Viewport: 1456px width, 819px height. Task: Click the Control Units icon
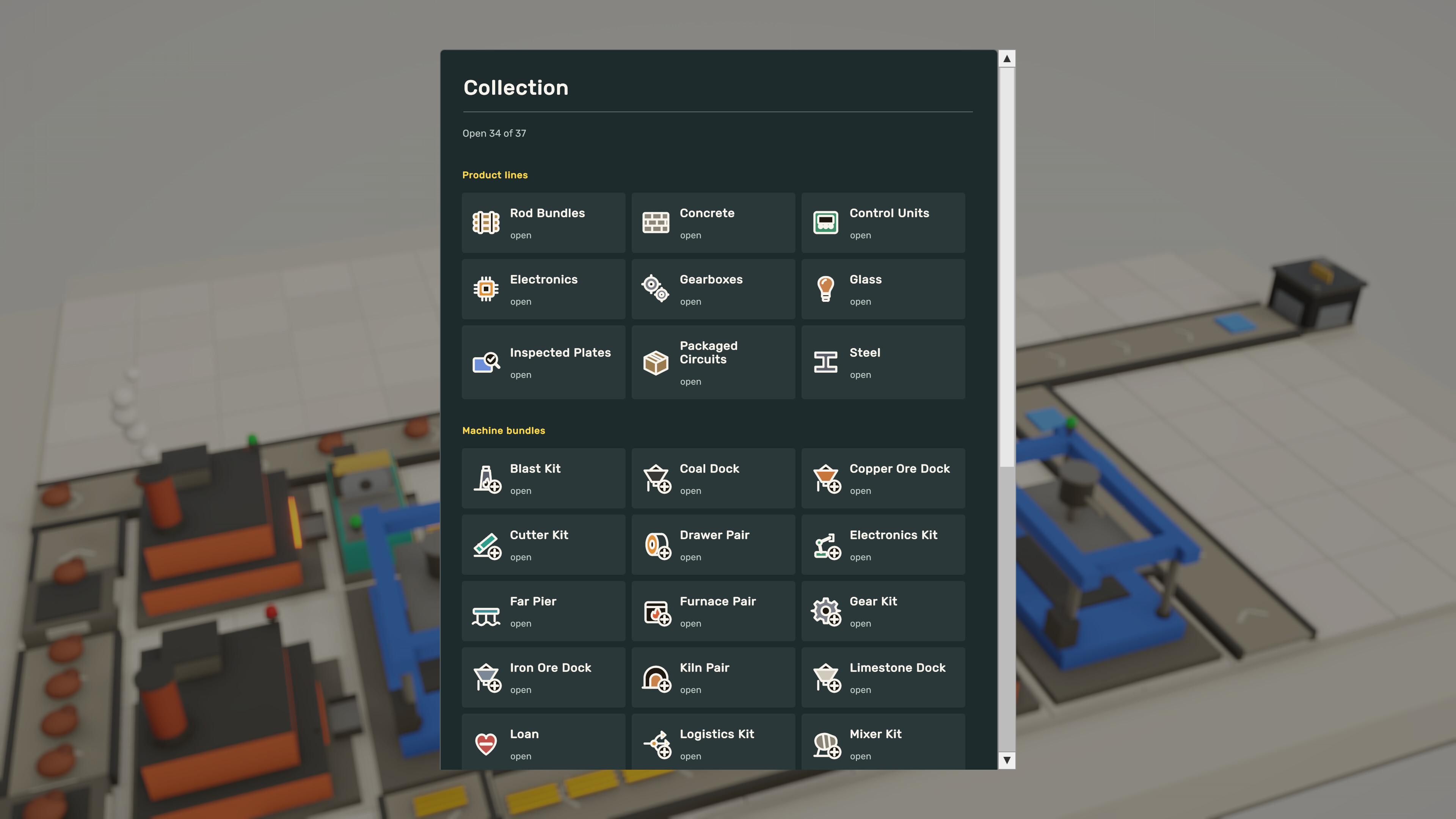tap(826, 223)
